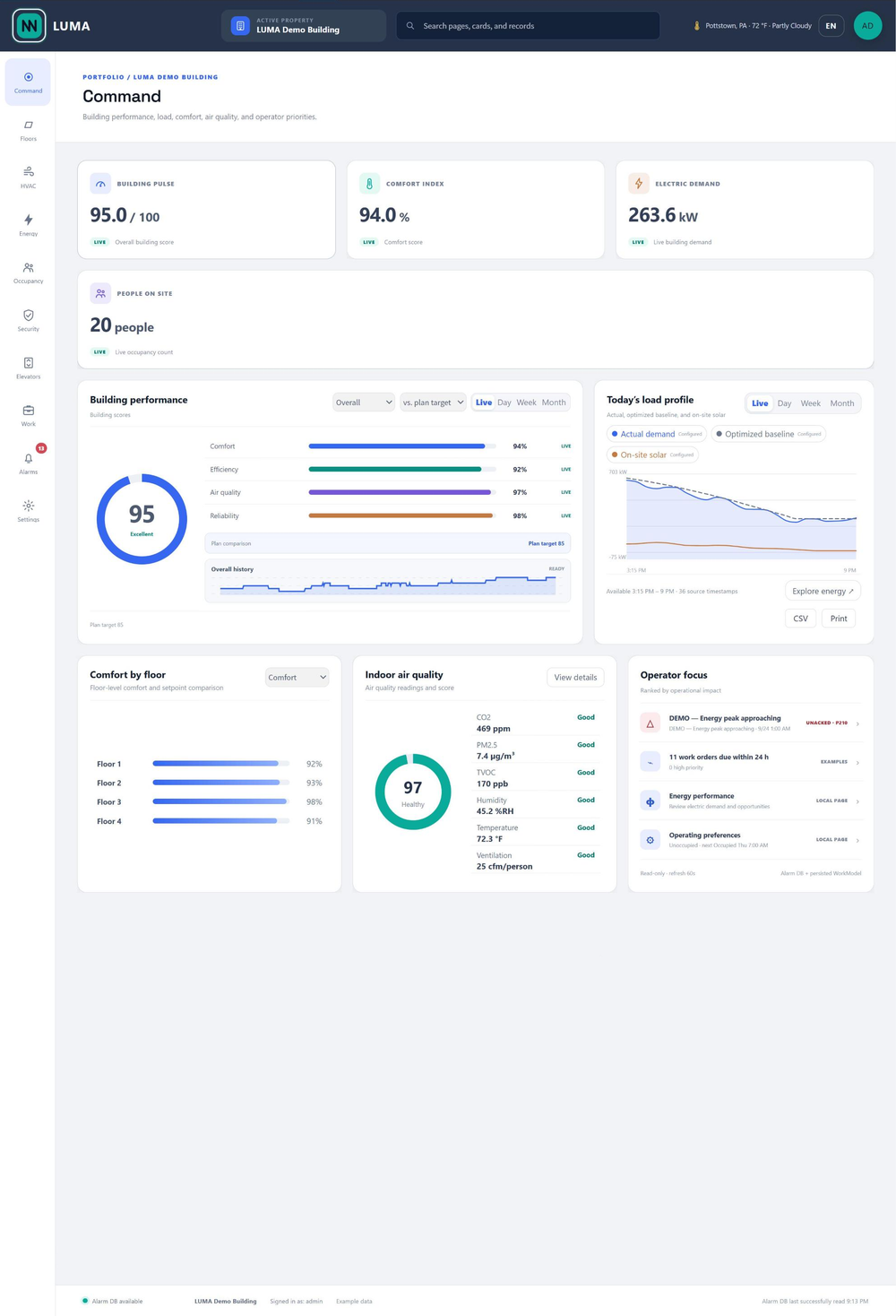Open the vs. plan target dropdown

433,403
